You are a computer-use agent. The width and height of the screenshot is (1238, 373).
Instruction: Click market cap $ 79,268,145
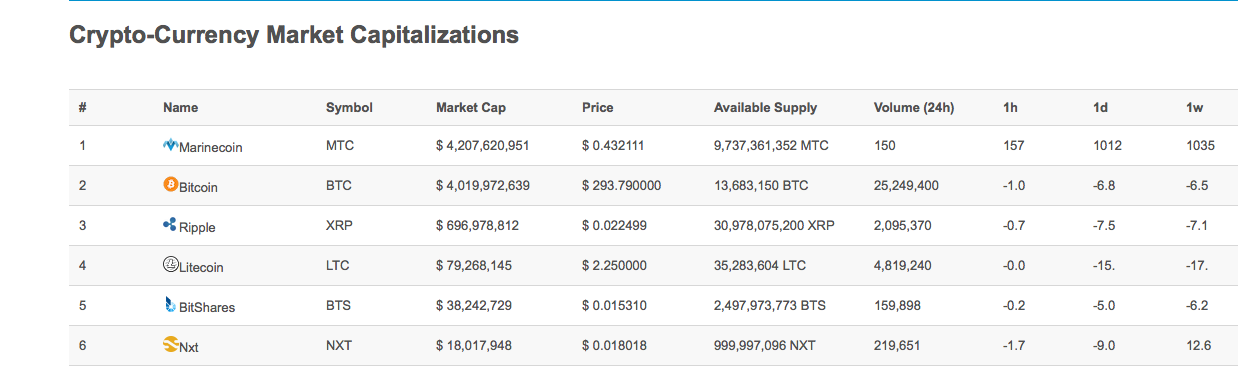[474, 265]
